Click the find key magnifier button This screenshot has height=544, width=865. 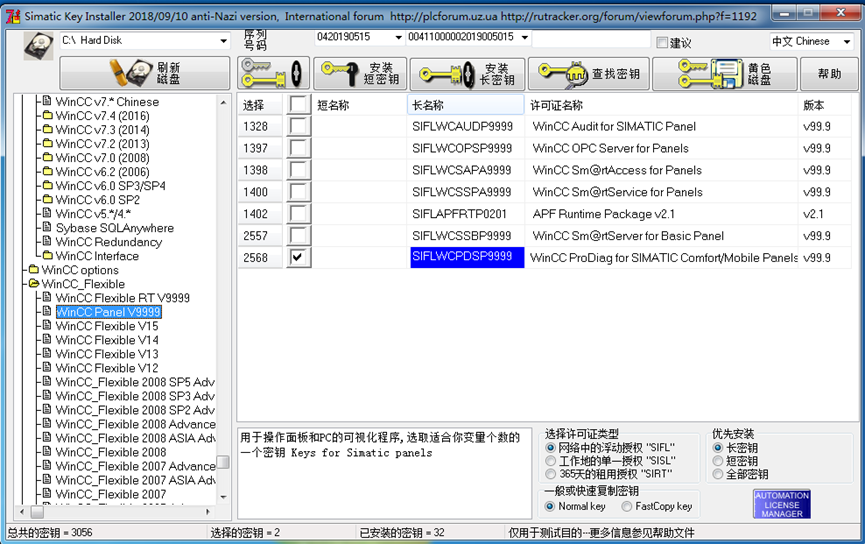[x=589, y=74]
